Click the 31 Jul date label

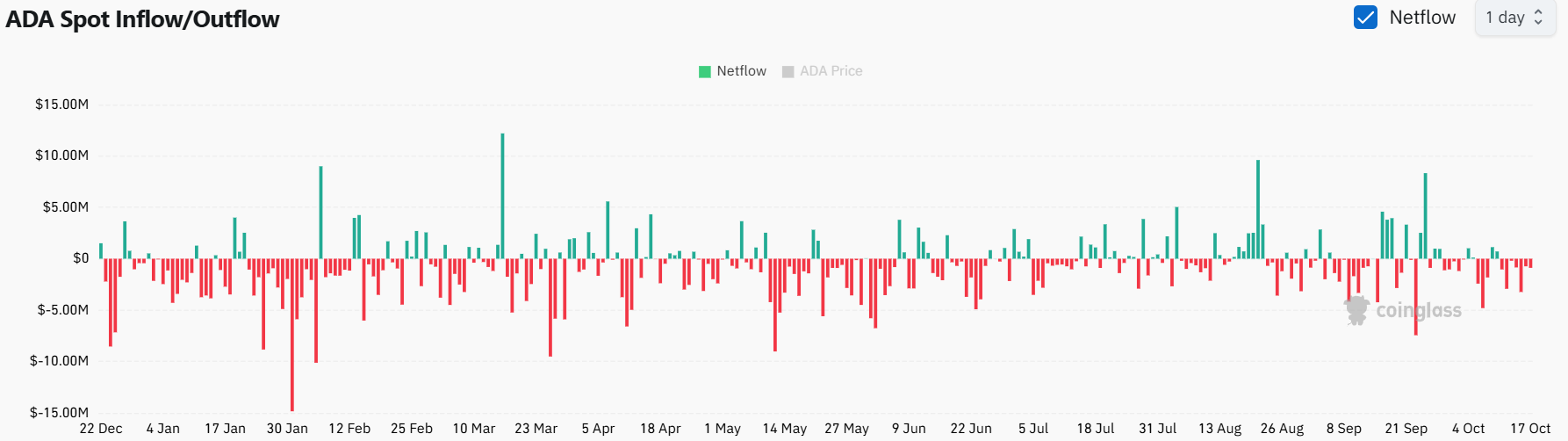[1157, 429]
